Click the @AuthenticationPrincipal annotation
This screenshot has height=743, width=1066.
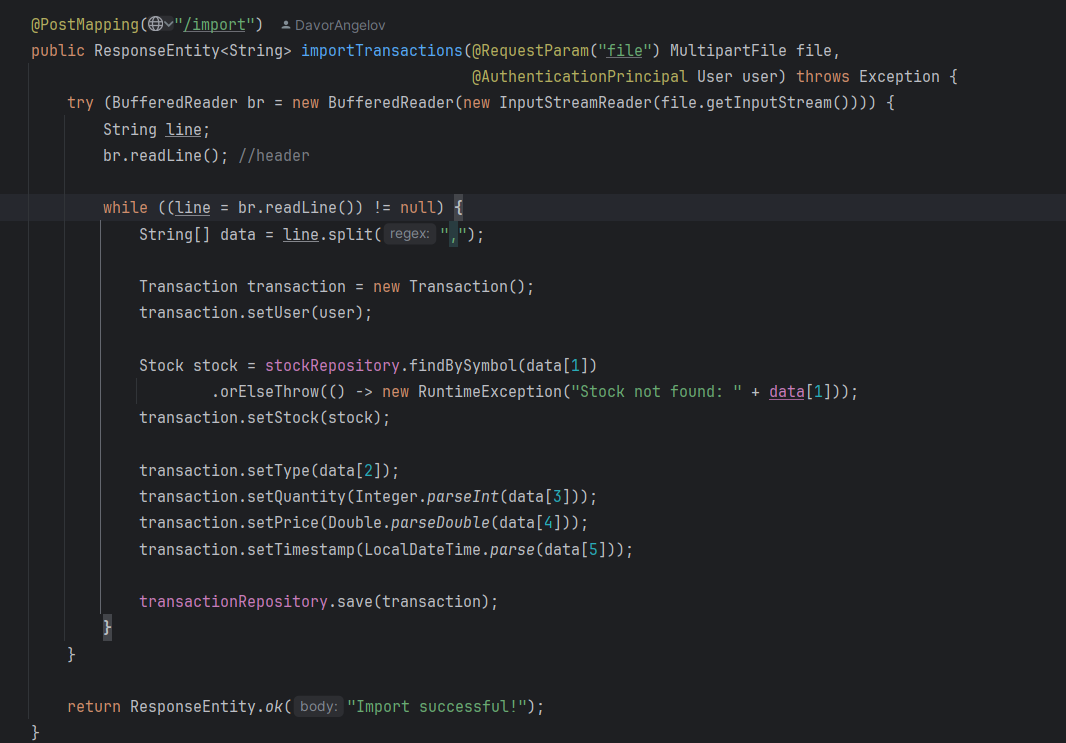pos(579,77)
